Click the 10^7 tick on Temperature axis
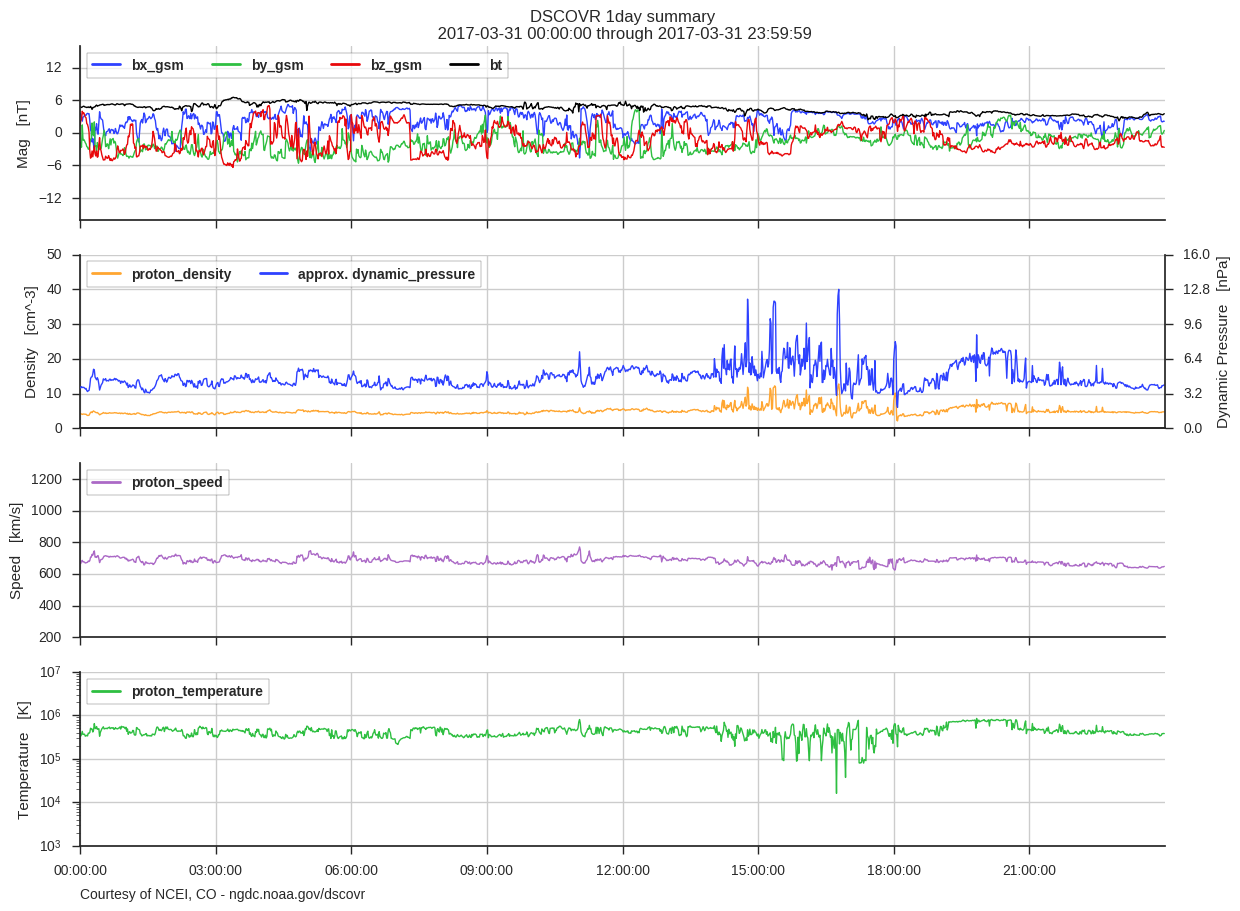1240x911 pixels. pyautogui.click(x=51, y=671)
